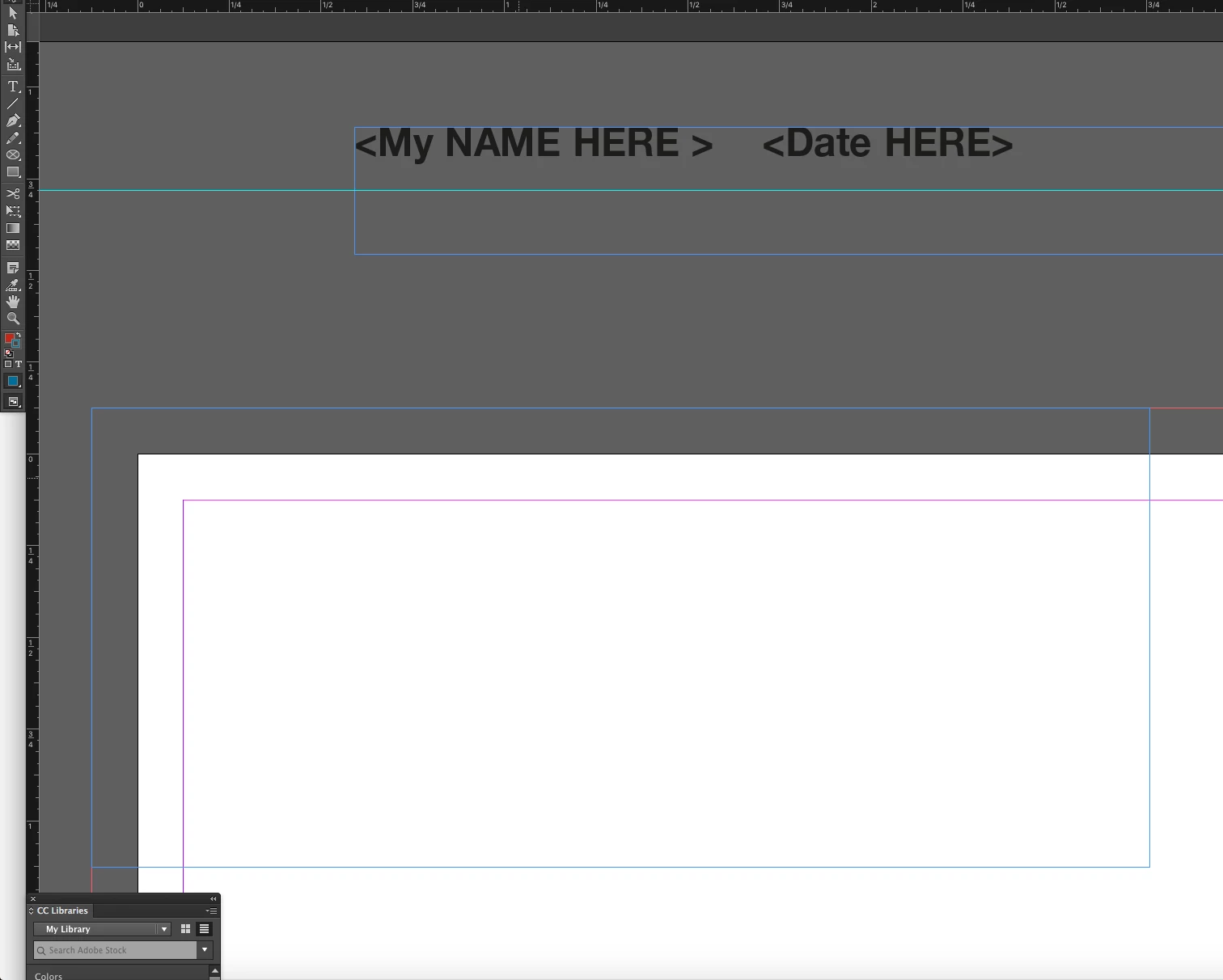Select the Gap tool
This screenshot has height=980, width=1223.
point(13,47)
